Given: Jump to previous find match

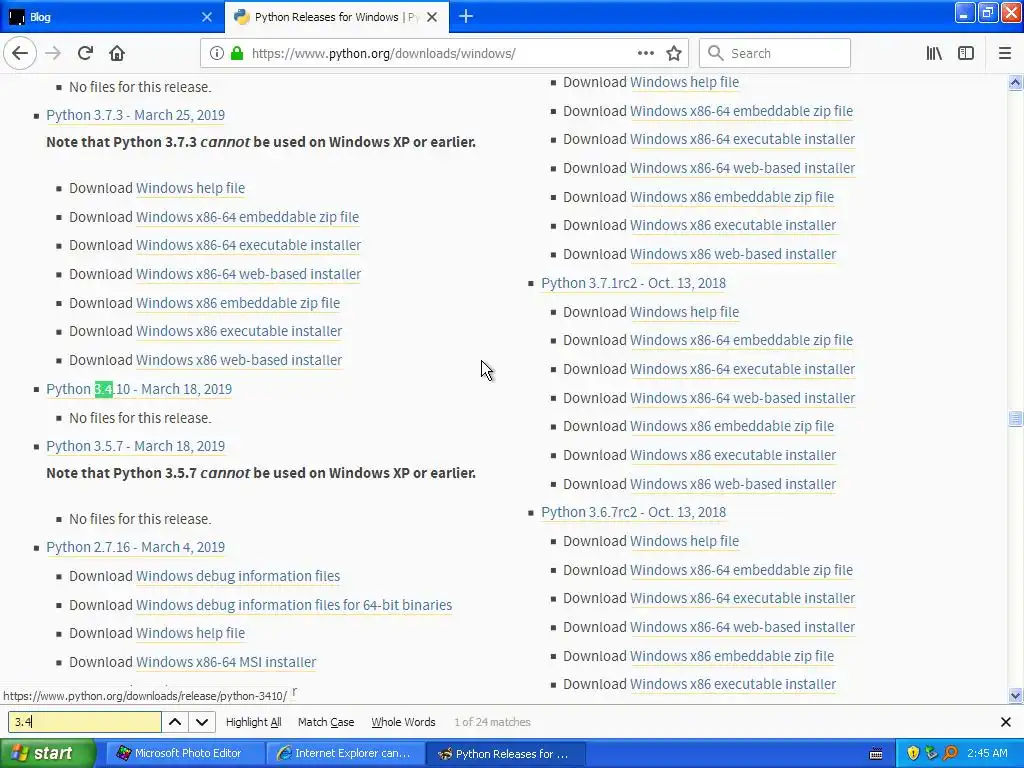Looking at the screenshot, I should pos(175,722).
